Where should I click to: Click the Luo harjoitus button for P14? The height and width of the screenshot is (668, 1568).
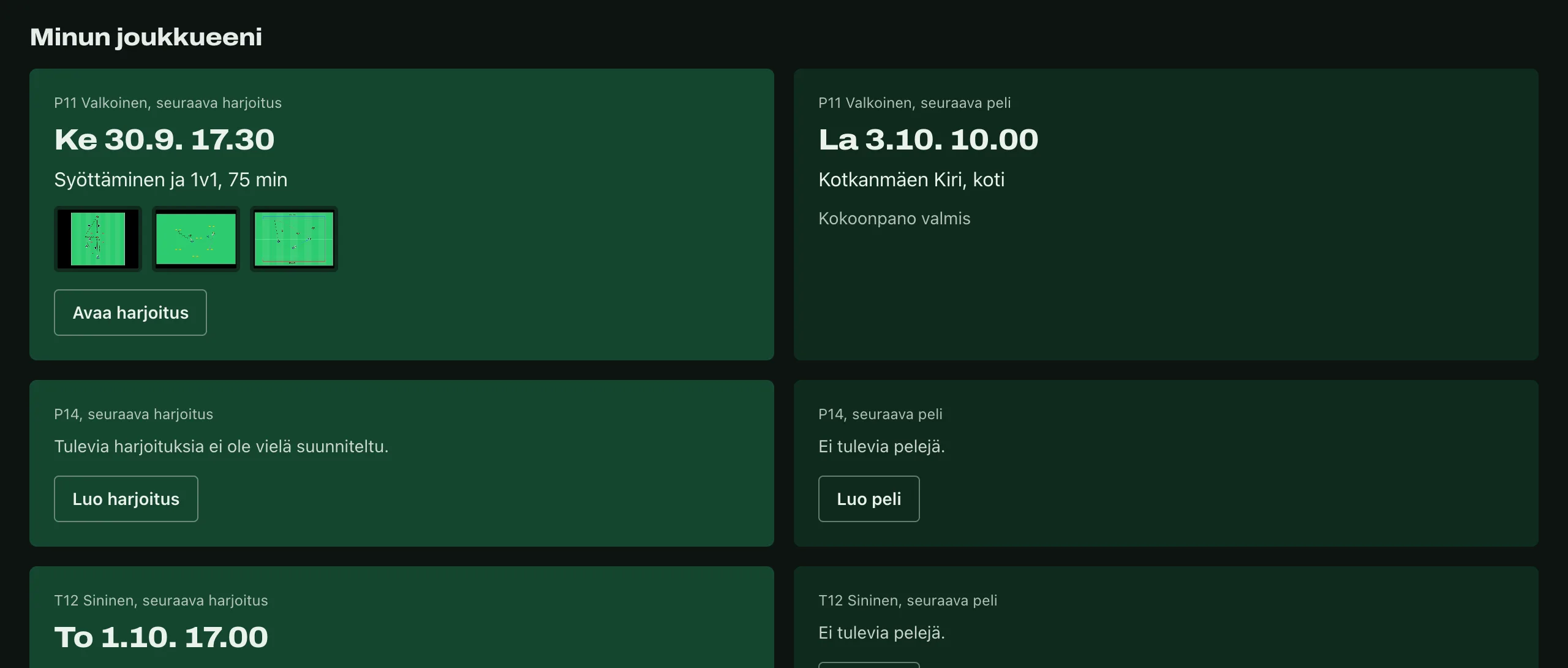(126, 499)
